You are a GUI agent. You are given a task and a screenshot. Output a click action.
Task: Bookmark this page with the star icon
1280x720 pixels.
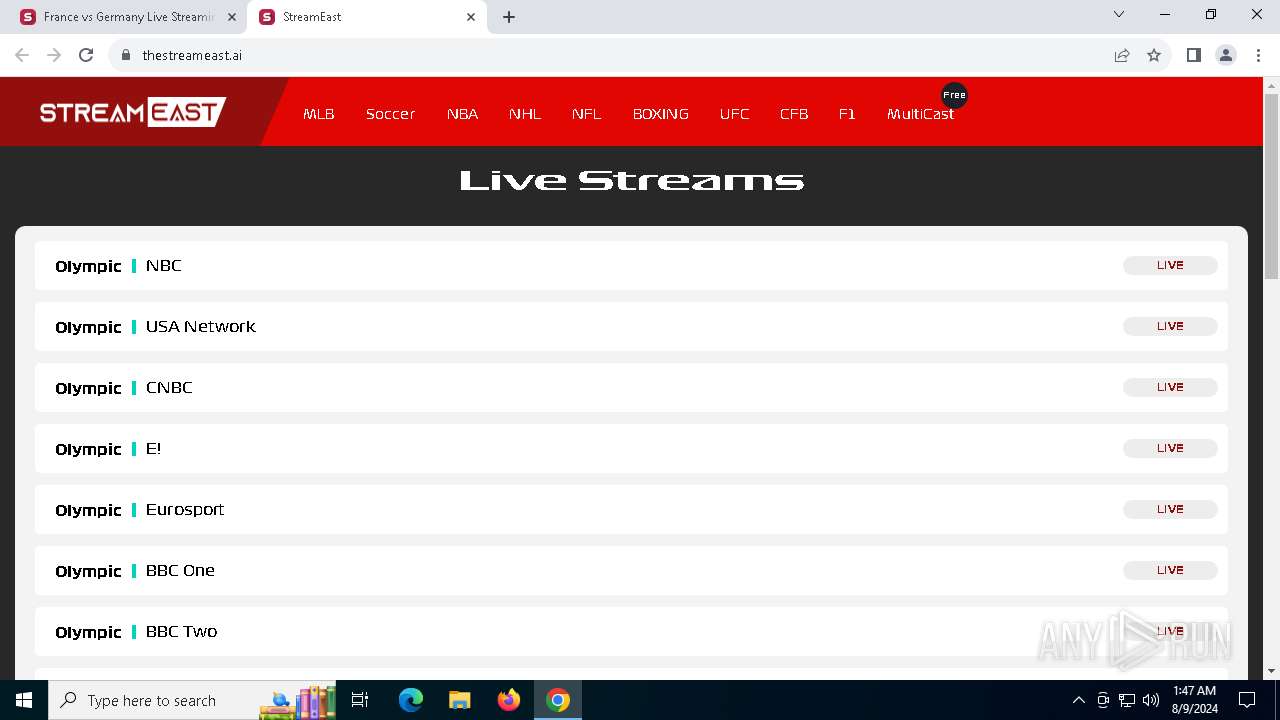(x=1154, y=55)
